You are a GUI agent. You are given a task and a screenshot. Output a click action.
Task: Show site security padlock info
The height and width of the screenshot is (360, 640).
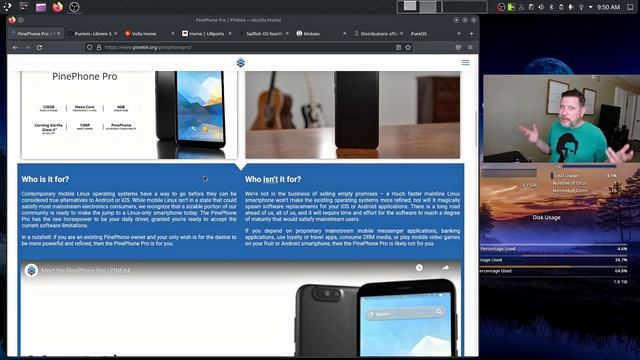(99, 47)
